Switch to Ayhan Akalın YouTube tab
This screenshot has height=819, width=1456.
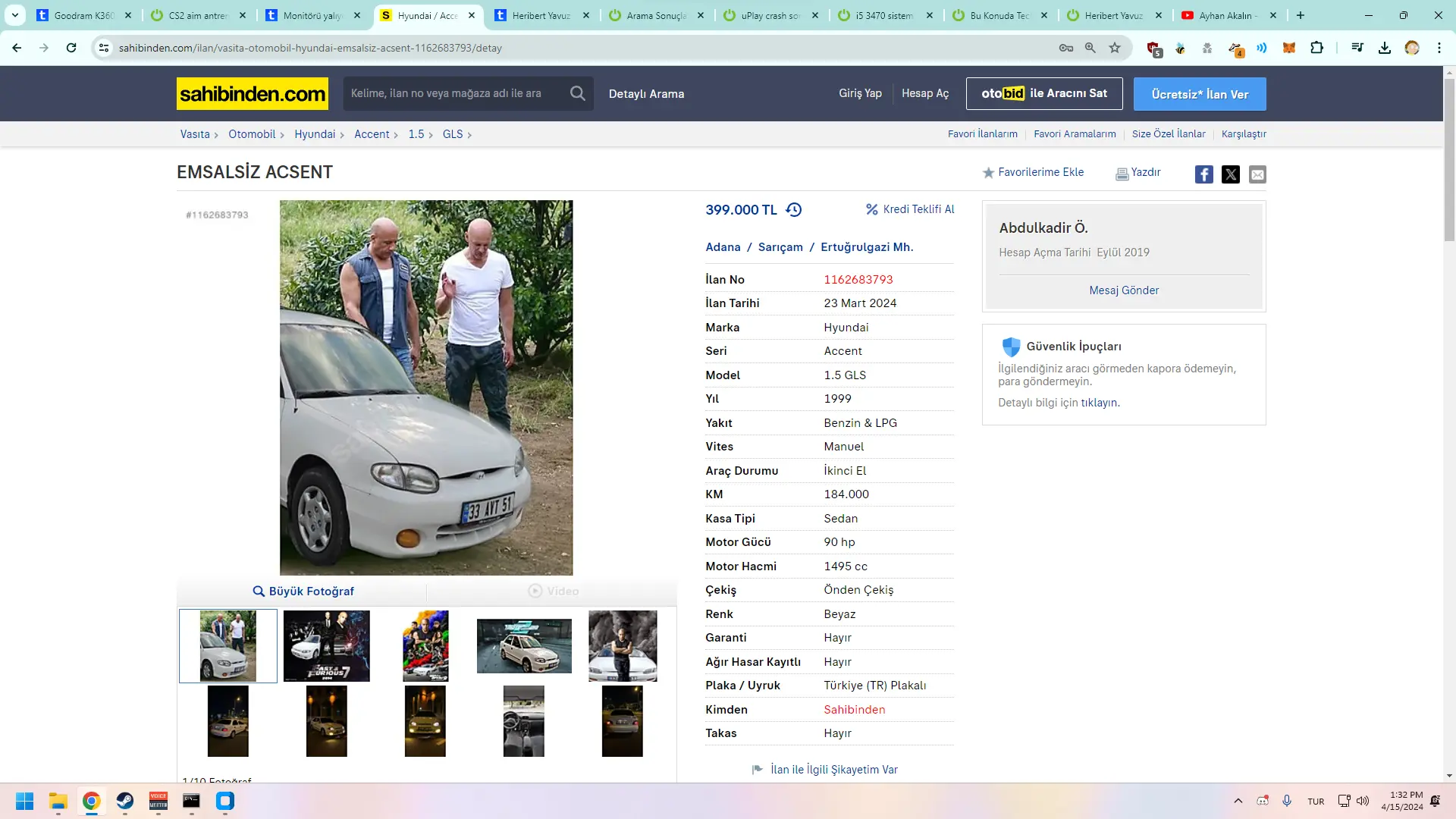pyautogui.click(x=1229, y=15)
